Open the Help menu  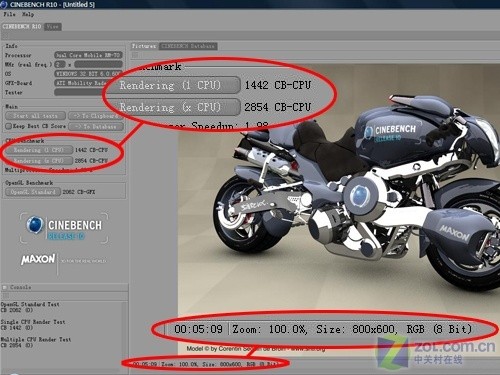tap(28, 14)
